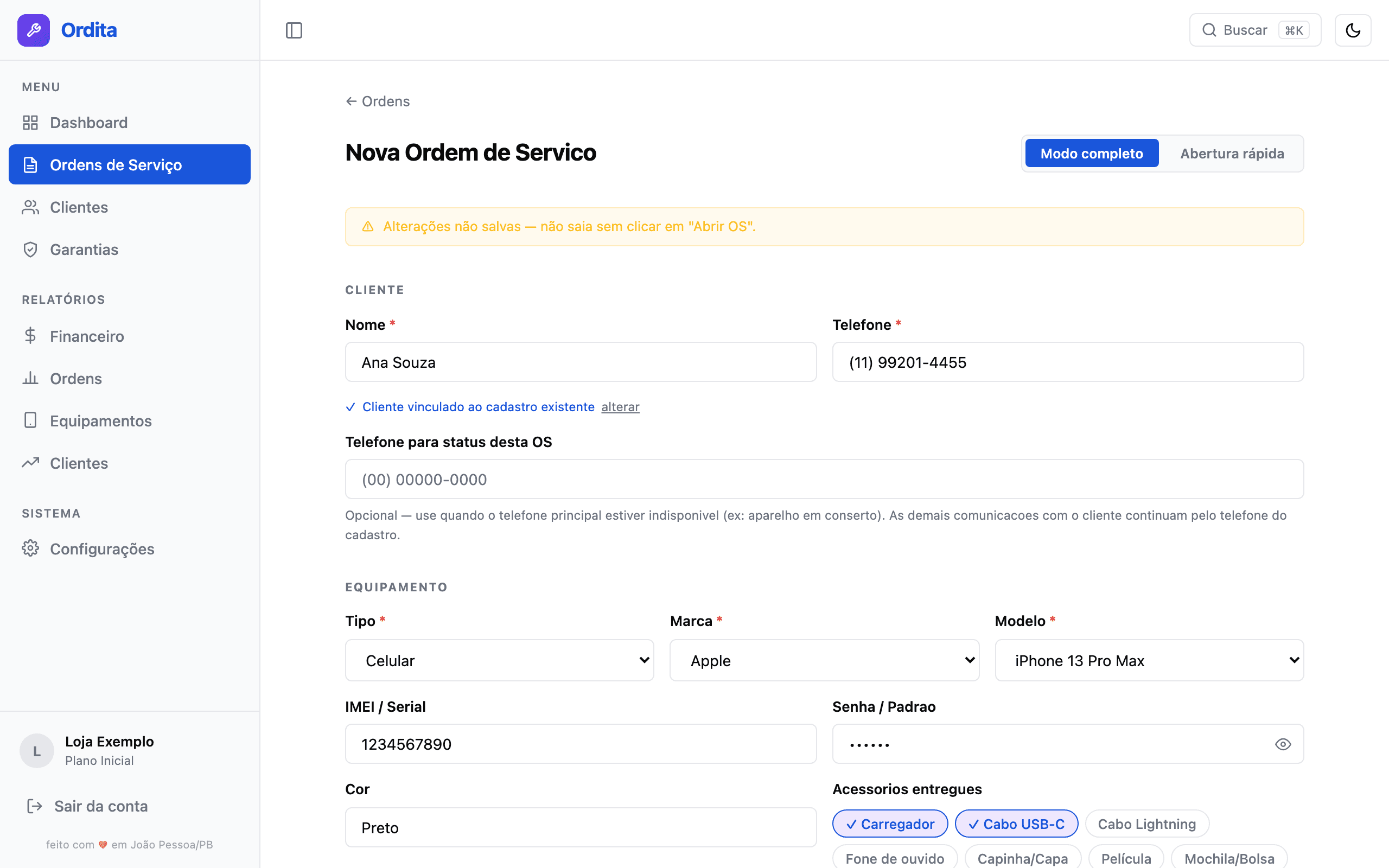Open Garantias shield icon in sidebar
This screenshot has height=868, width=1389.
[x=30, y=250]
